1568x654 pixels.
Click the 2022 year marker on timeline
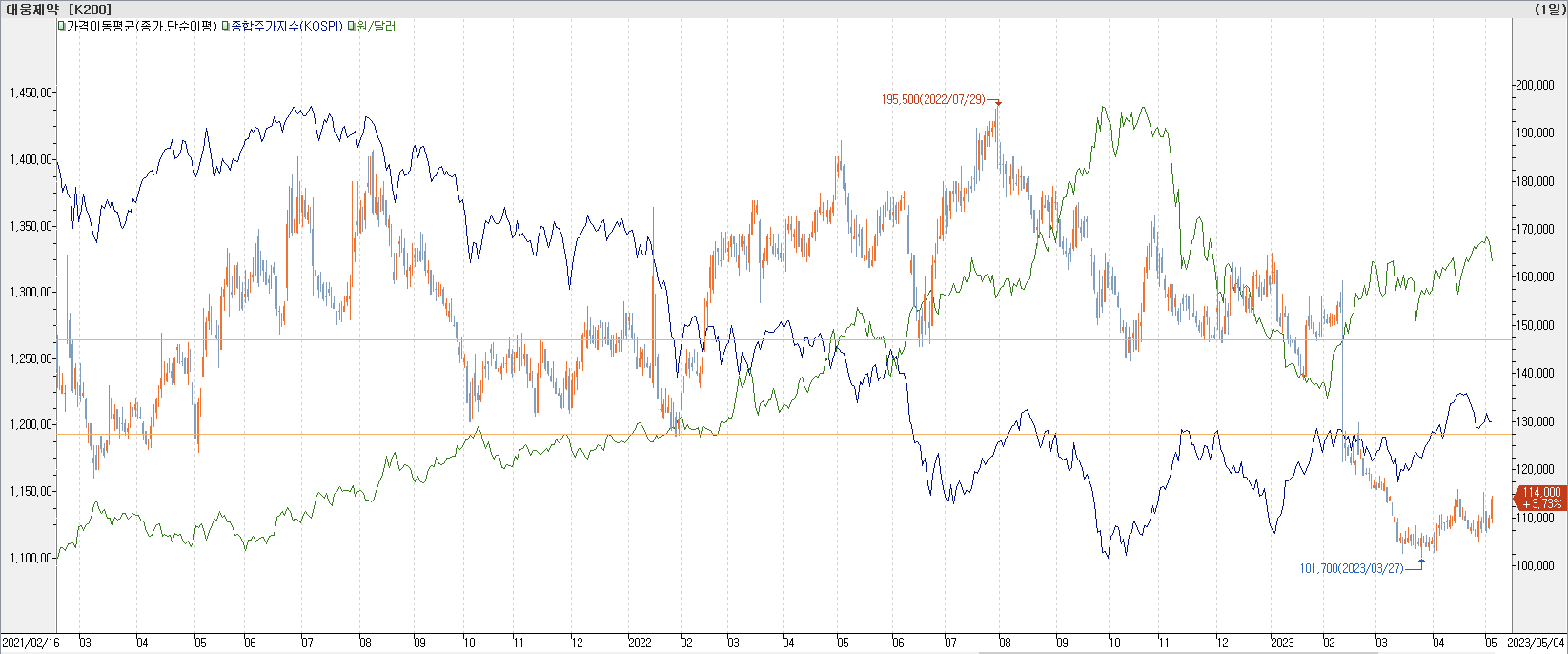click(x=640, y=643)
